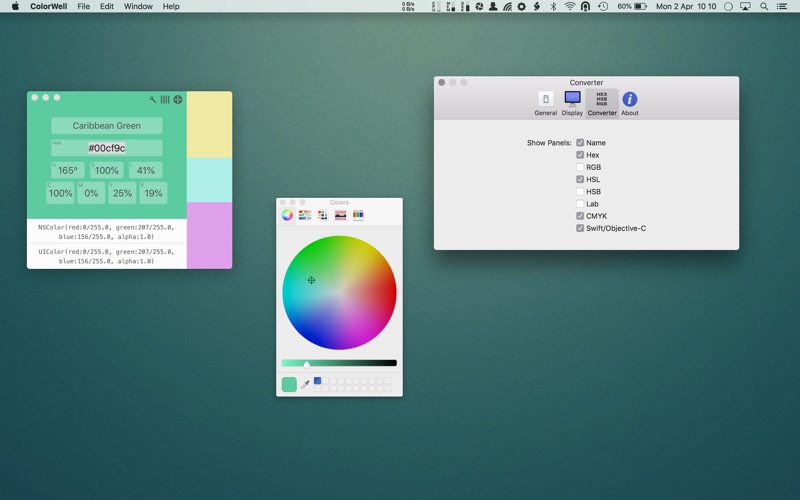The height and width of the screenshot is (500, 800).
Task: Select the light cyan palette swatch
Action: (209, 180)
